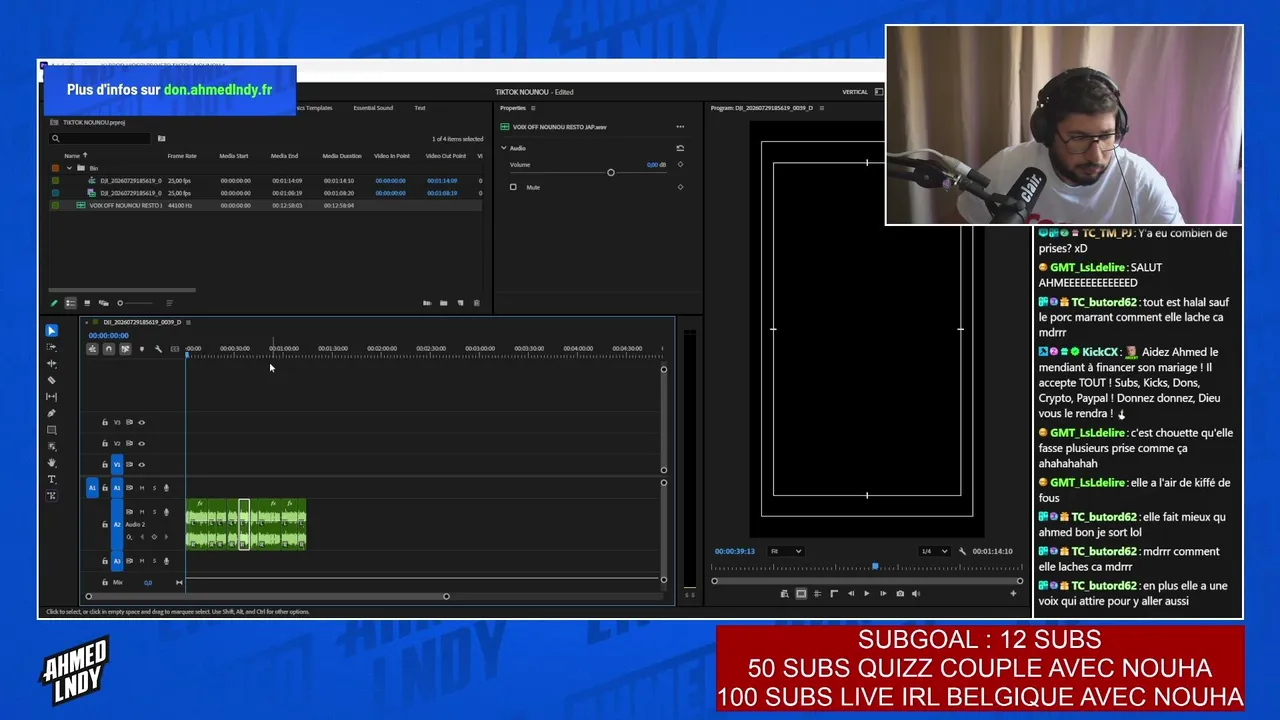Collapse the Bin folder
Viewport: 1280px width, 720px height.
(x=69, y=168)
